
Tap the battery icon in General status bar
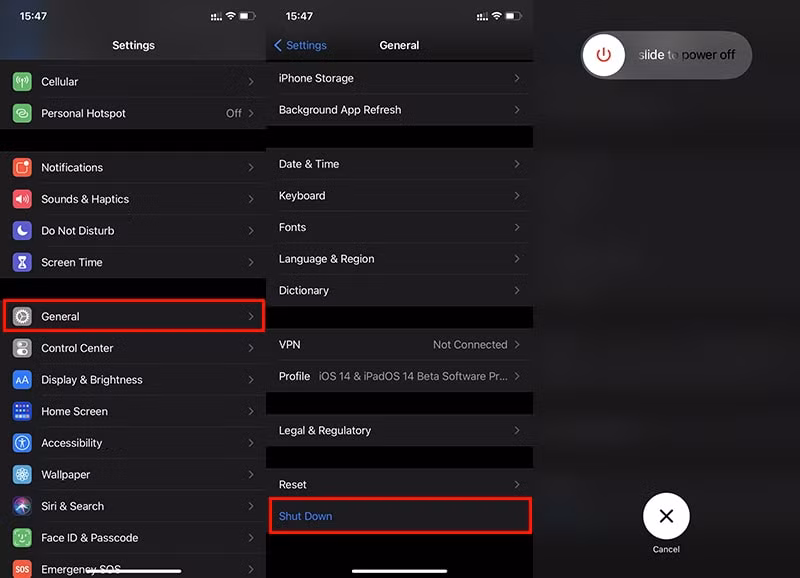click(513, 16)
